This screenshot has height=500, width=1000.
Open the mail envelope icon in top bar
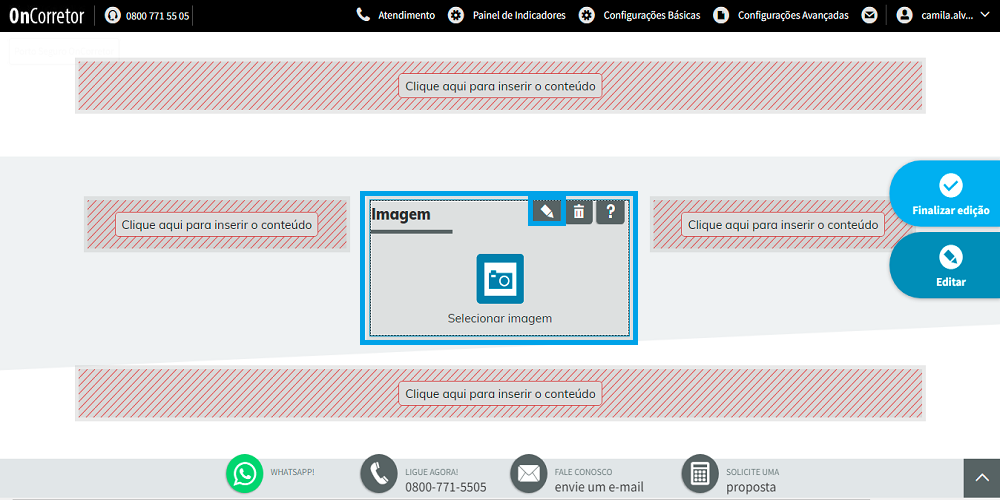[x=869, y=15]
